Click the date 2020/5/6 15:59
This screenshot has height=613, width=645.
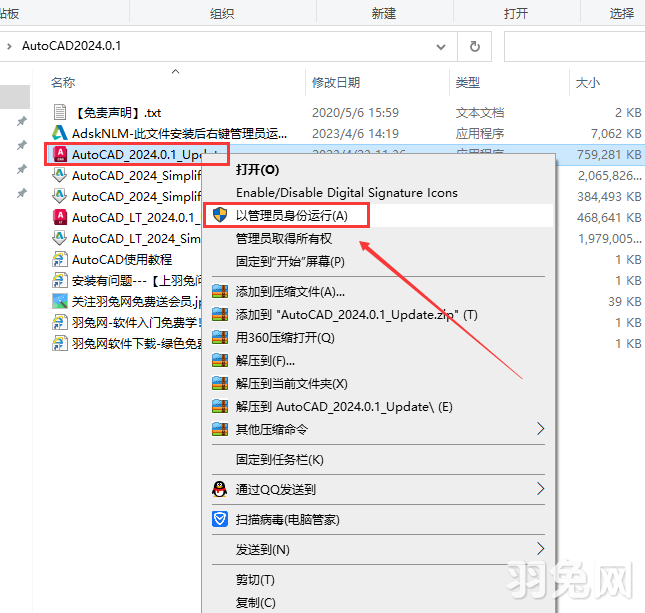click(x=355, y=112)
